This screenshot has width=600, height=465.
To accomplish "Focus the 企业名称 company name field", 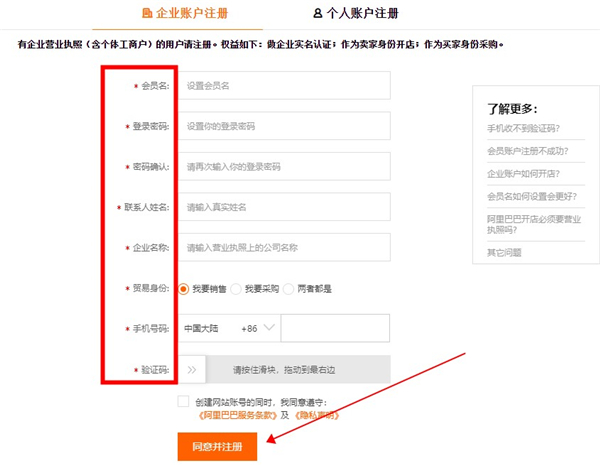I will 283,247.
